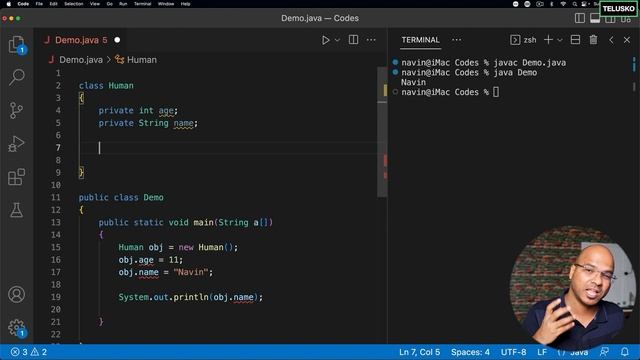The image size is (640, 360).
Task: Open notifications bell in status bar
Action: pyautogui.click(x=625, y=351)
